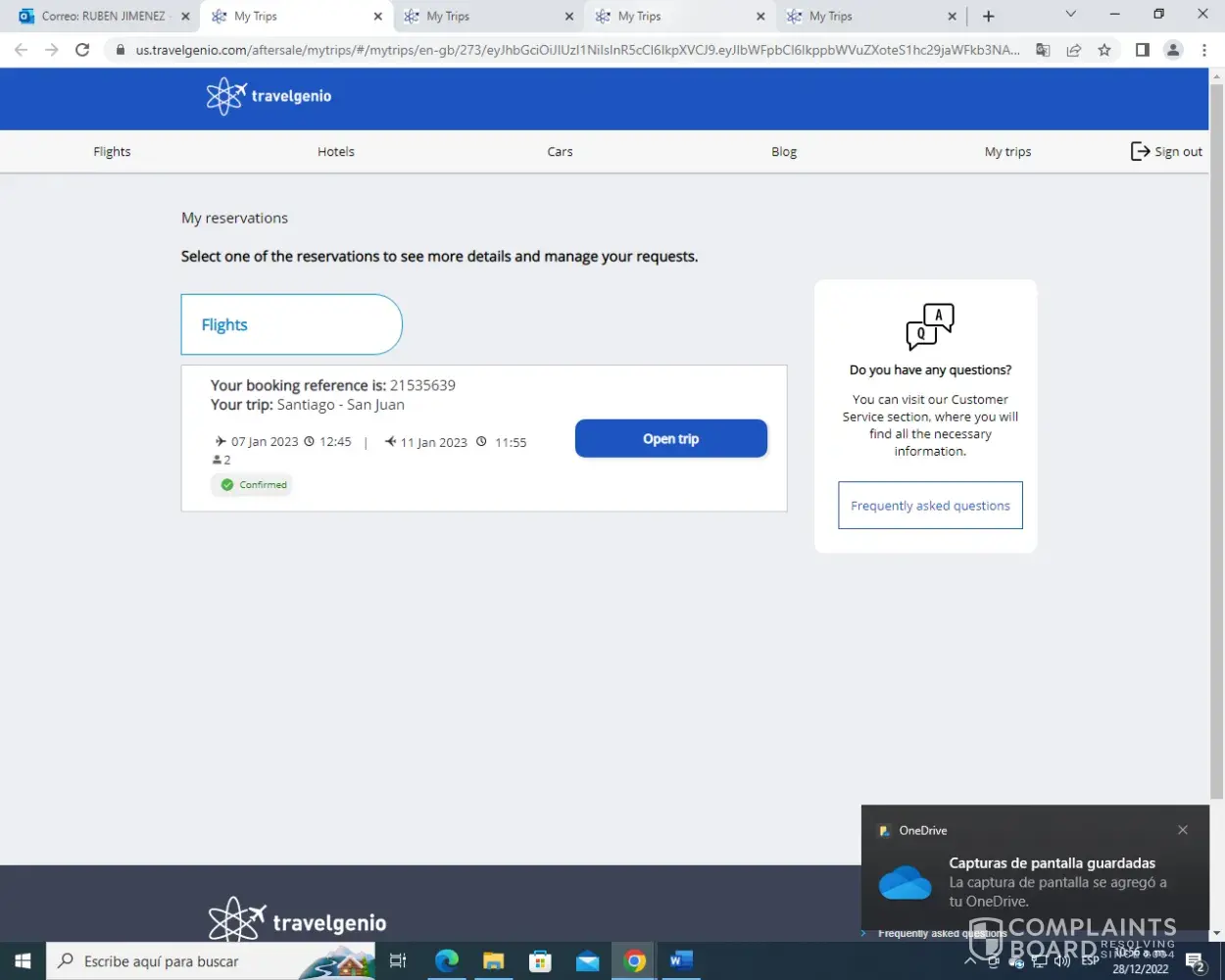
Task: Click the trip text 'Santiago - San Juan'
Action: point(340,405)
